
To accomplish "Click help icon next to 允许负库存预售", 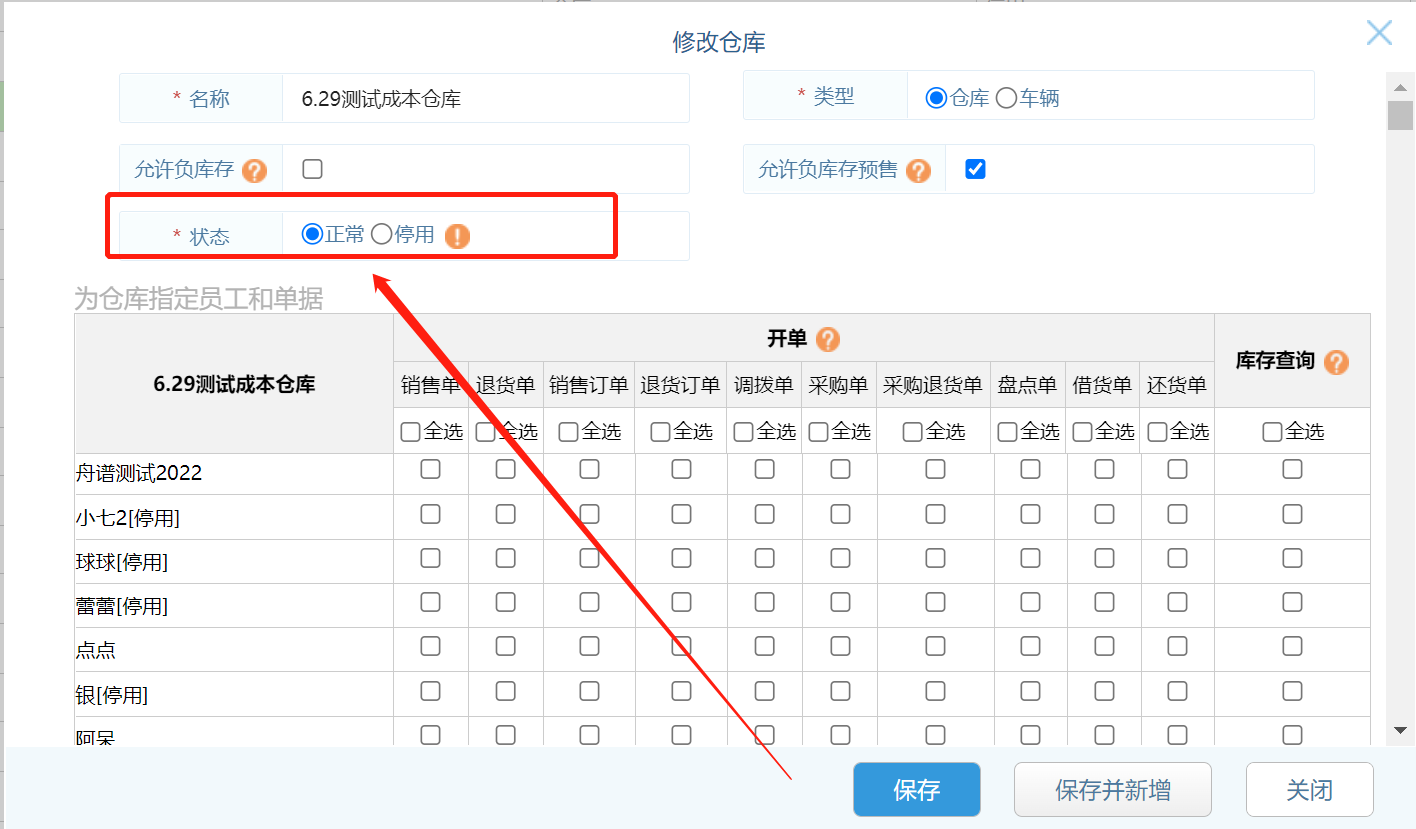I will (918, 171).
